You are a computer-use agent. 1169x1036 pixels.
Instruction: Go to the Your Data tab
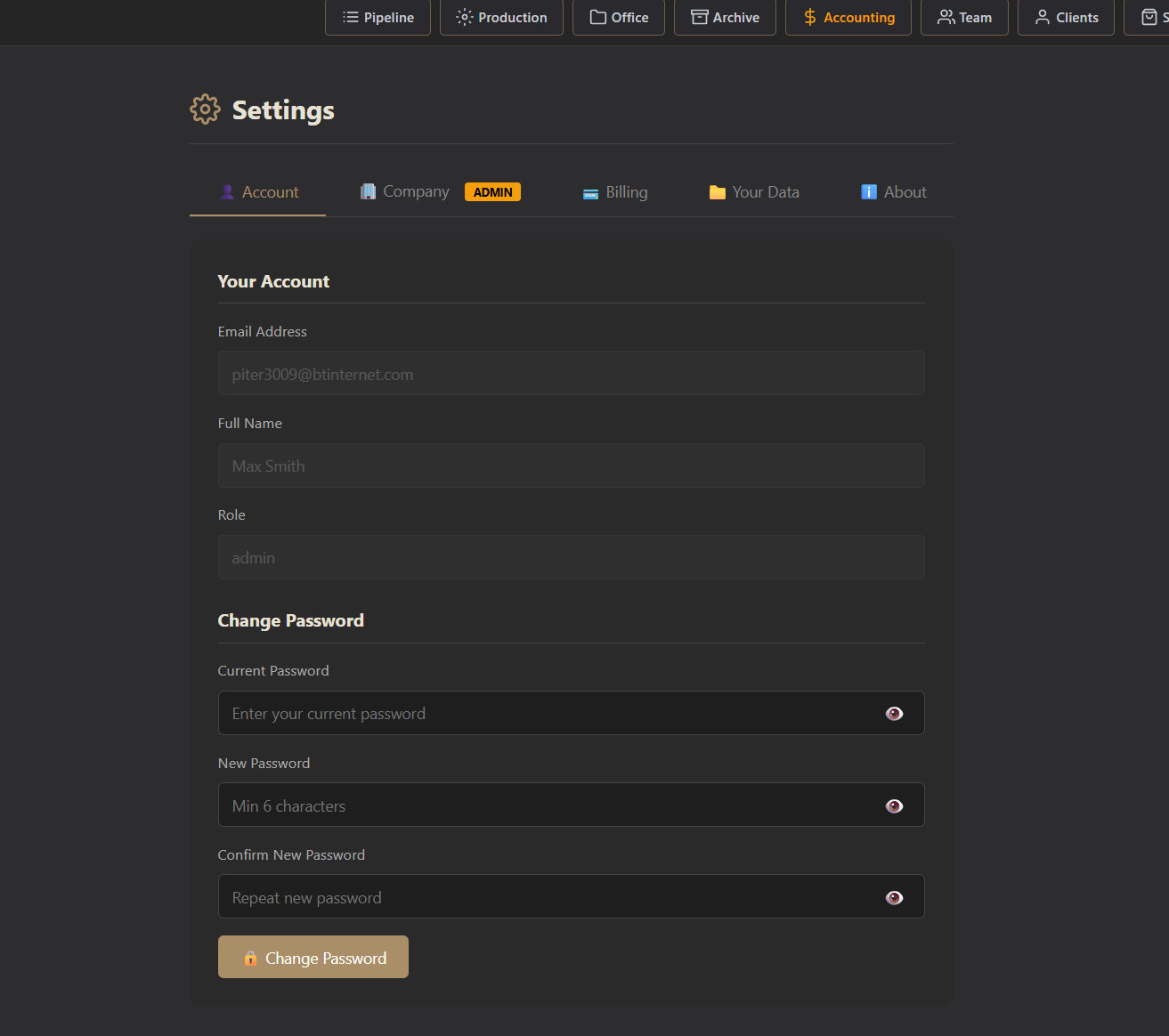tap(754, 192)
